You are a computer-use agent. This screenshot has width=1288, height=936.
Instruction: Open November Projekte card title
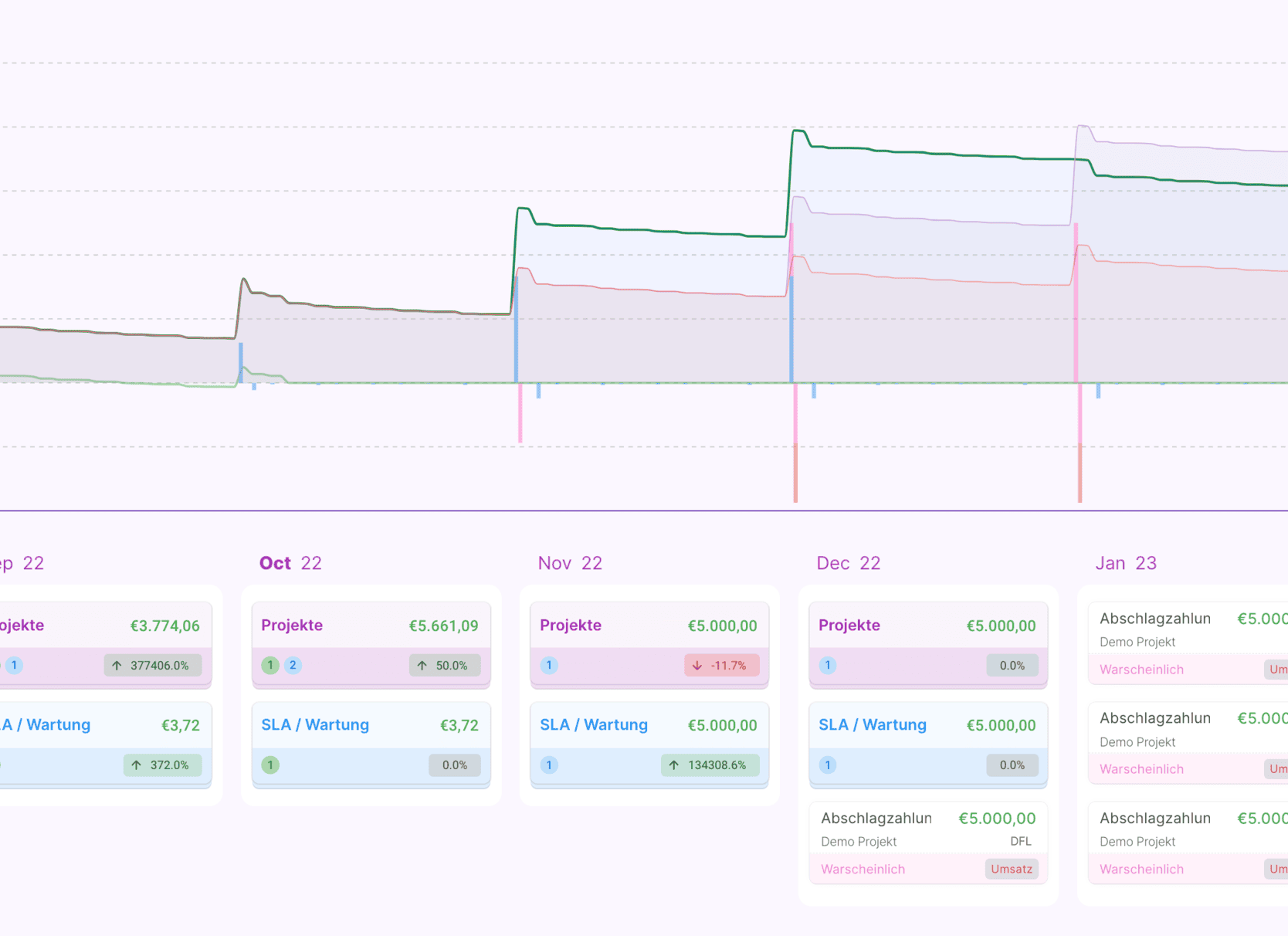tap(571, 625)
